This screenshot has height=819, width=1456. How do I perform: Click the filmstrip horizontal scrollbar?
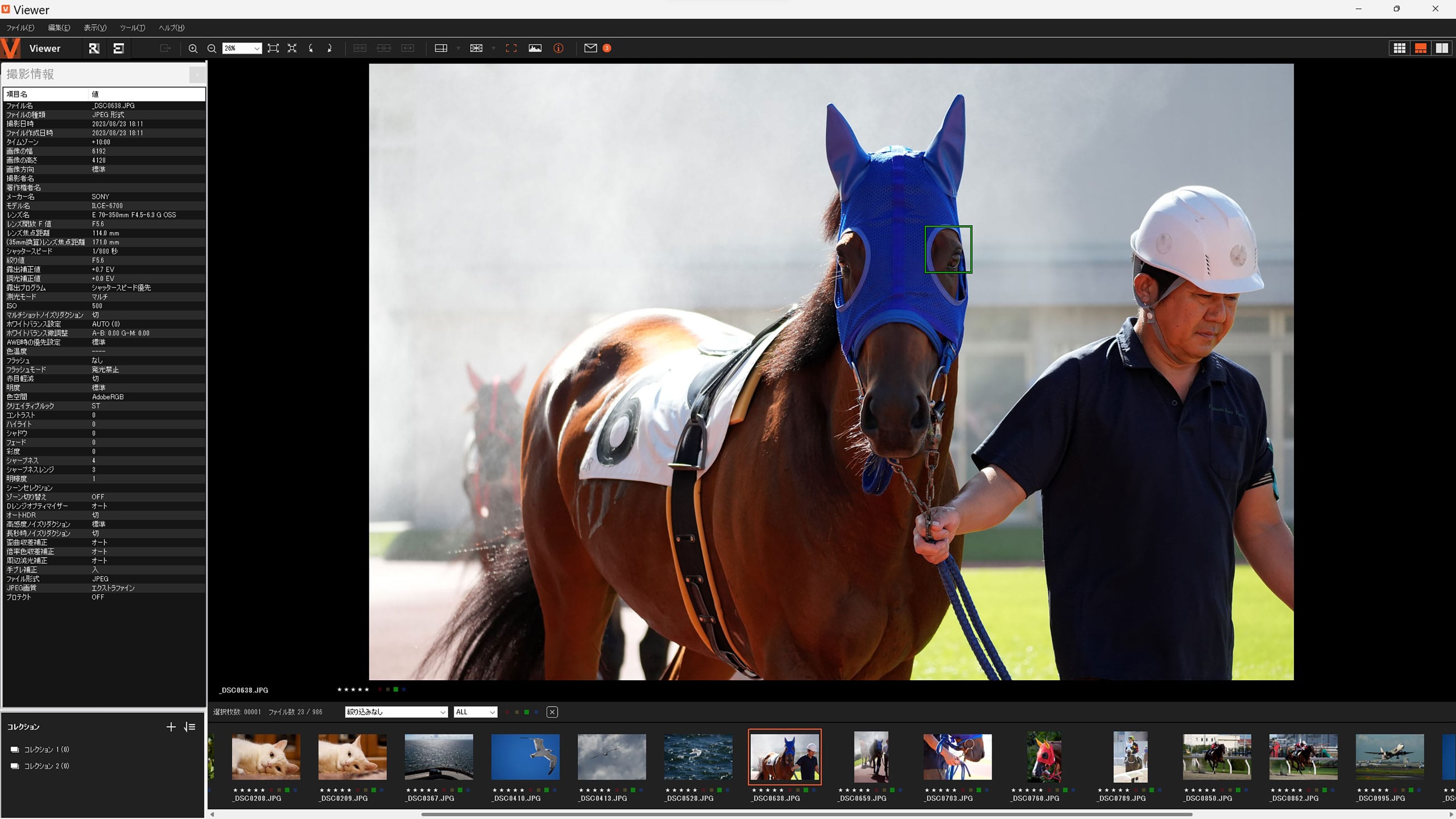pyautogui.click(x=807, y=815)
